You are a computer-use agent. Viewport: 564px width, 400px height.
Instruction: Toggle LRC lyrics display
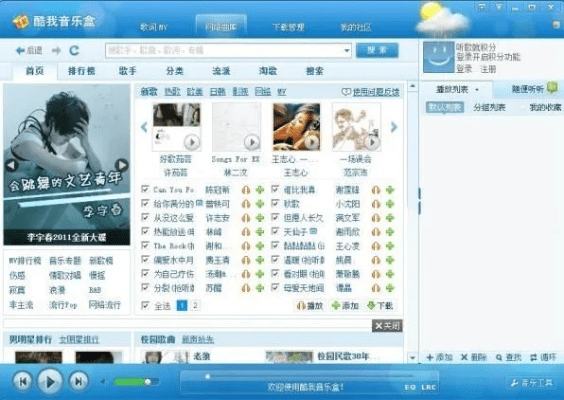coord(428,387)
